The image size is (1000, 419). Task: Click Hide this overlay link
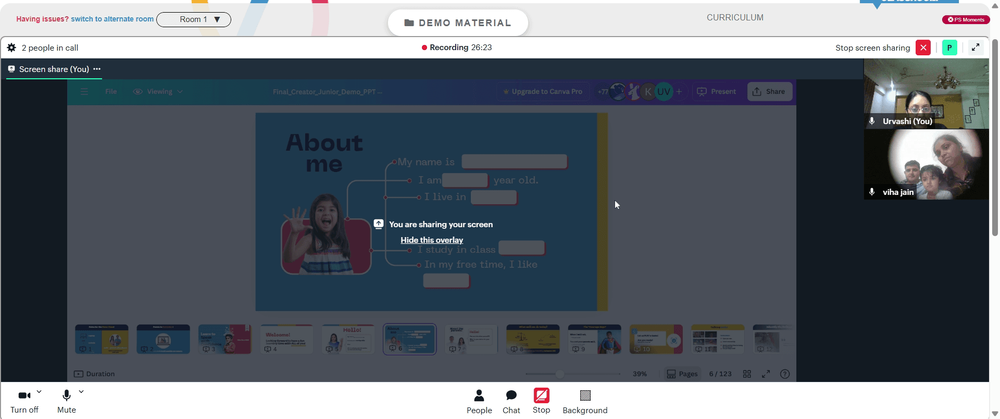tap(432, 240)
